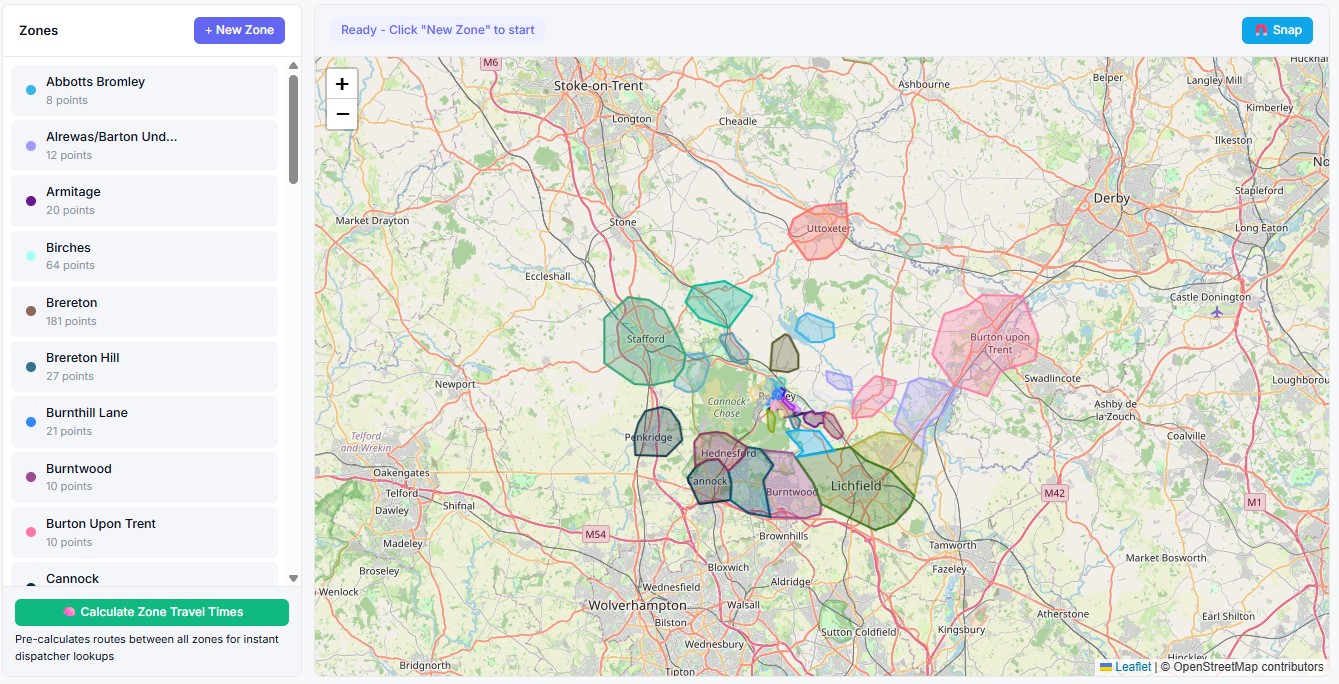Click the airport icon near Castle Donington
The image size is (1339, 684).
(x=1217, y=312)
